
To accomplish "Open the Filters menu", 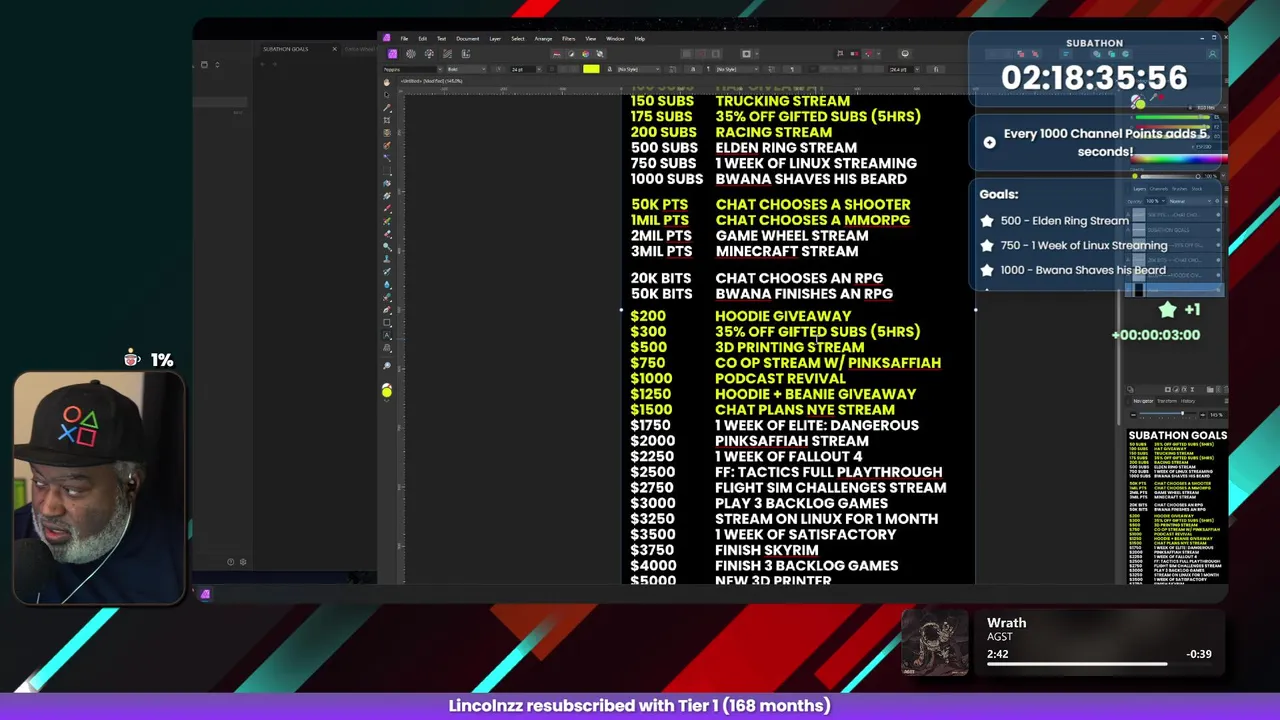I will click(568, 39).
